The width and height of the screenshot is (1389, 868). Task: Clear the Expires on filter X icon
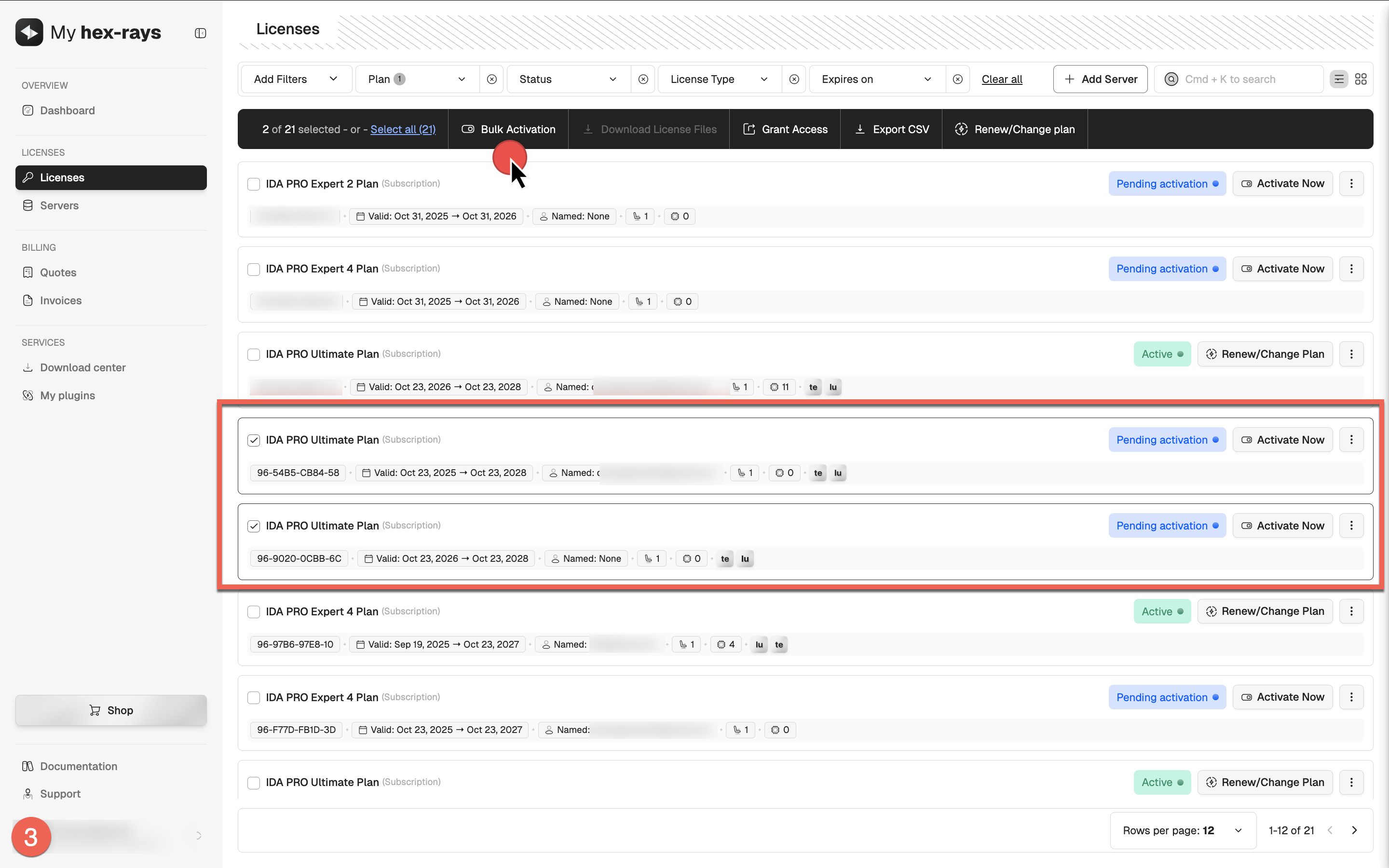957,79
